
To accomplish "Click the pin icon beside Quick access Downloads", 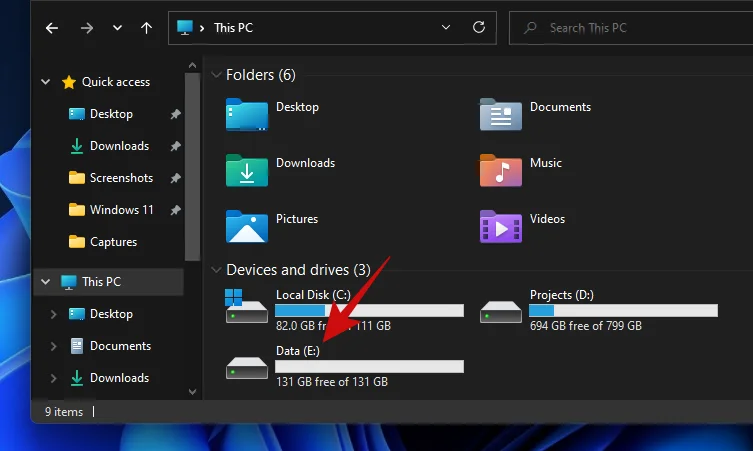I will [x=175, y=146].
